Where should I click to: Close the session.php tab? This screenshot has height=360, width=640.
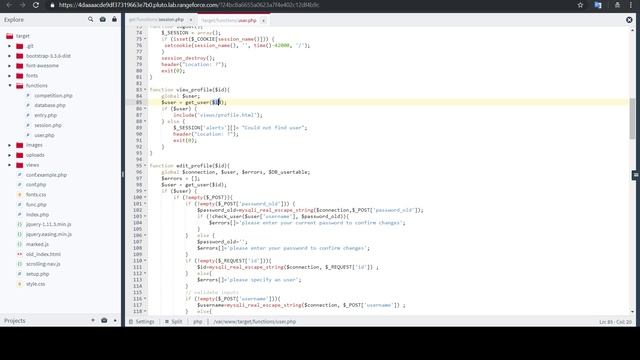(191, 20)
